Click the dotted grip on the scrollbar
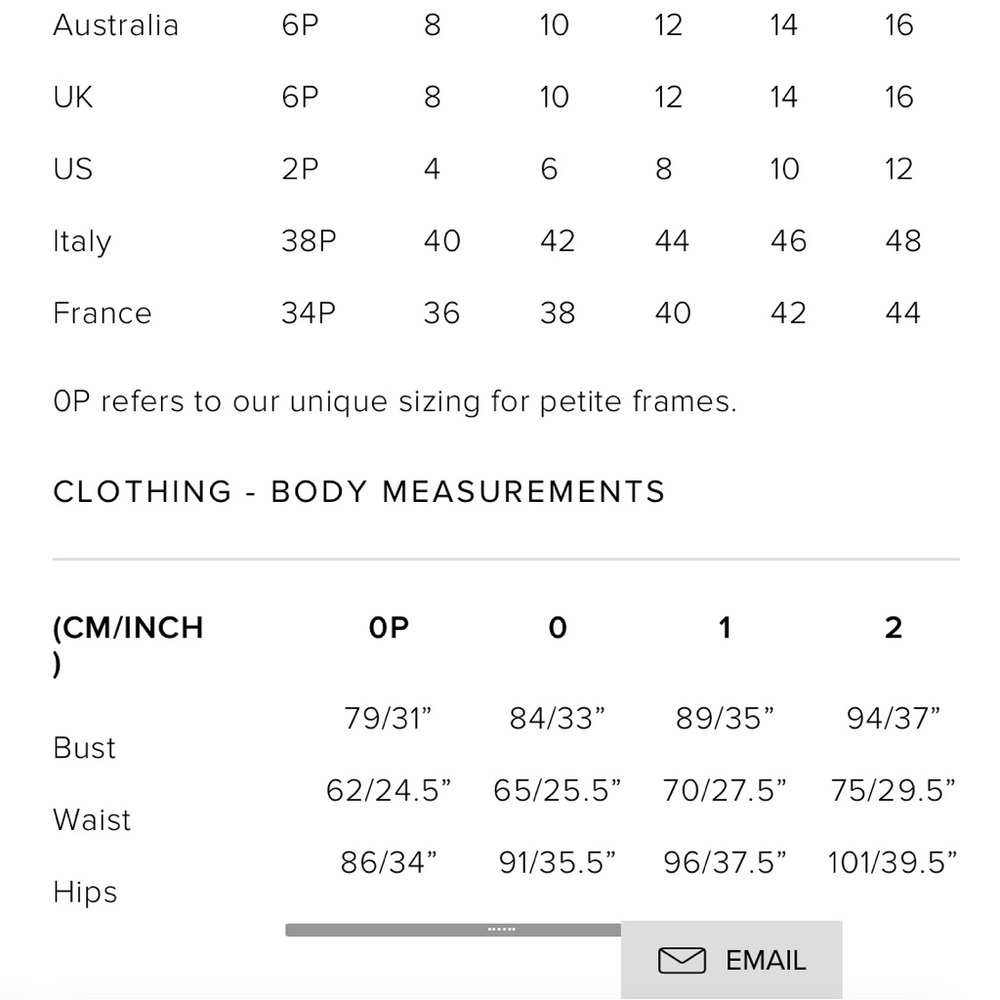Image resolution: width=1000 pixels, height=1000 pixels. [501, 929]
